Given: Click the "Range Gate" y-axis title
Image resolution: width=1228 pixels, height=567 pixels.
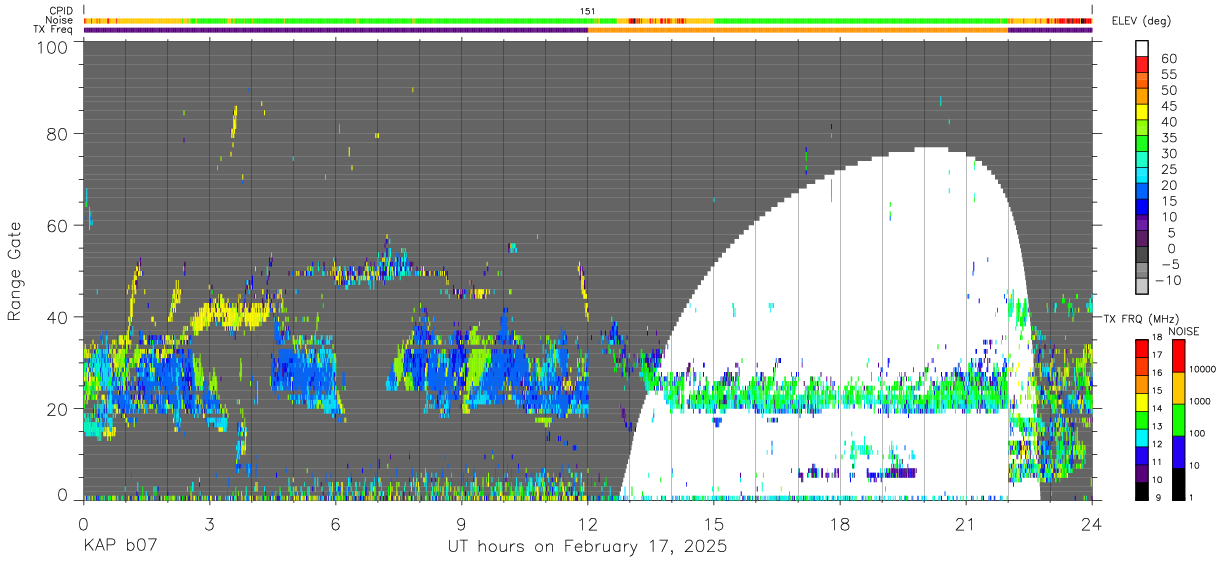Looking at the screenshot, I should click(15, 271).
